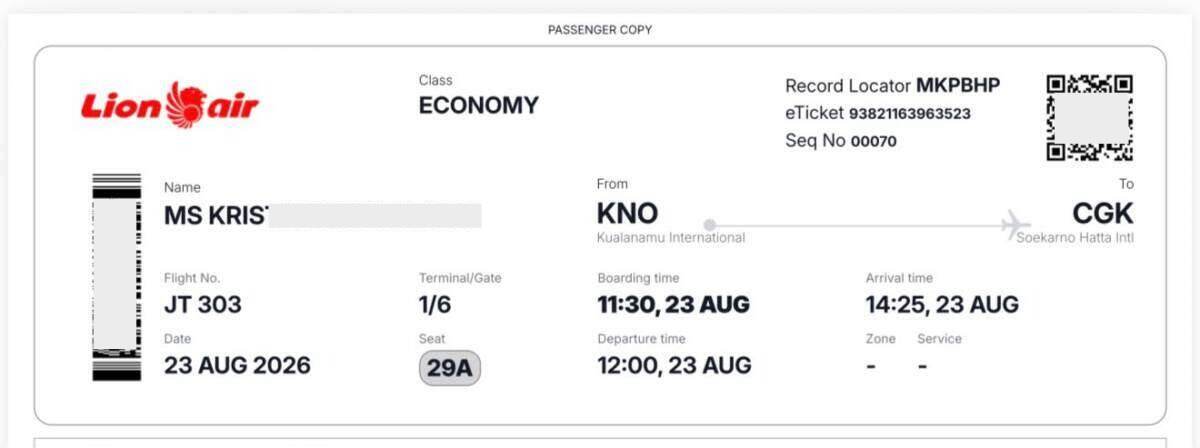Click the ECONOMY class text

coord(479,105)
